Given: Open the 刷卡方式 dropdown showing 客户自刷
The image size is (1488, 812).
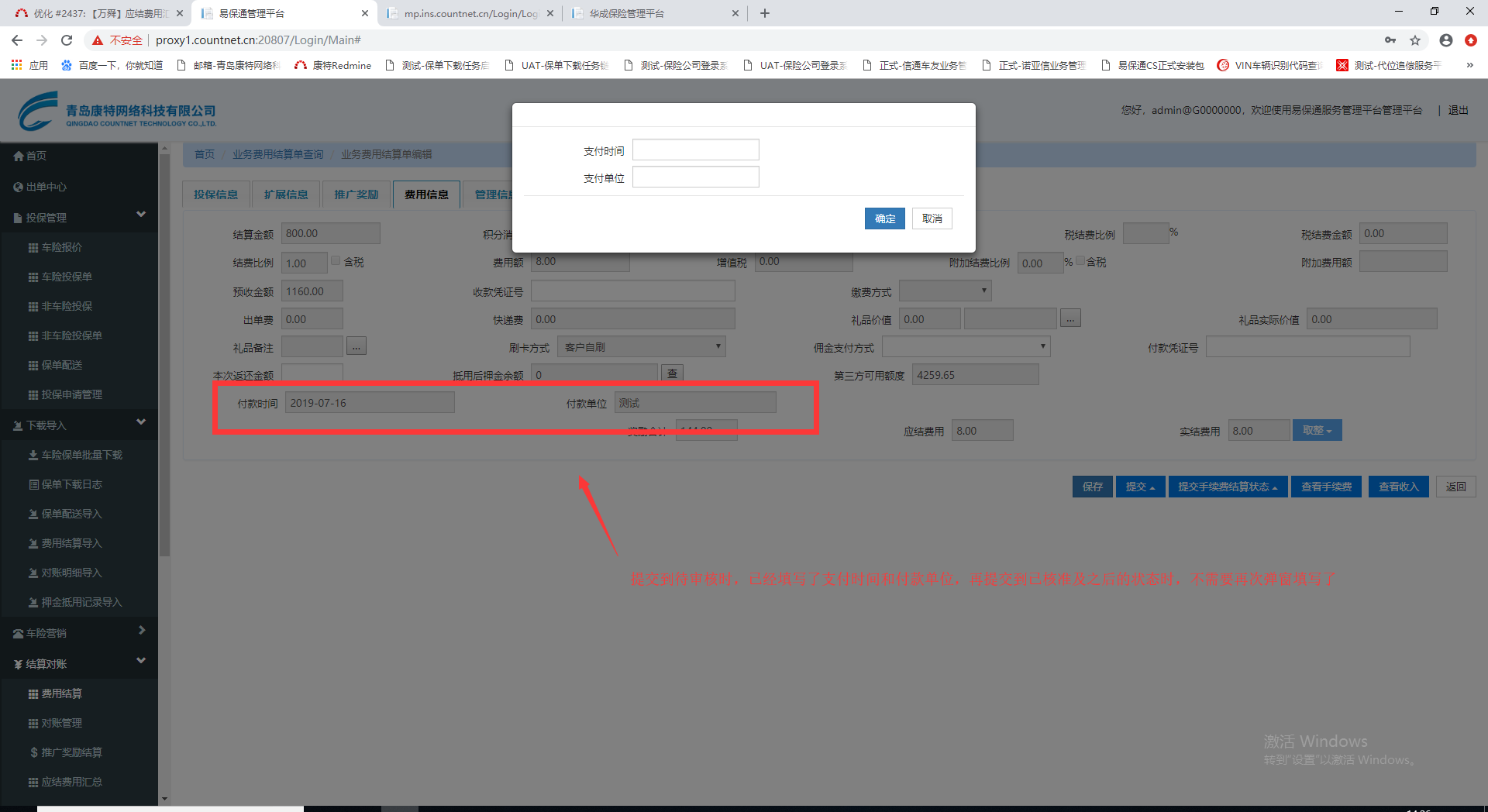Looking at the screenshot, I should tap(641, 347).
